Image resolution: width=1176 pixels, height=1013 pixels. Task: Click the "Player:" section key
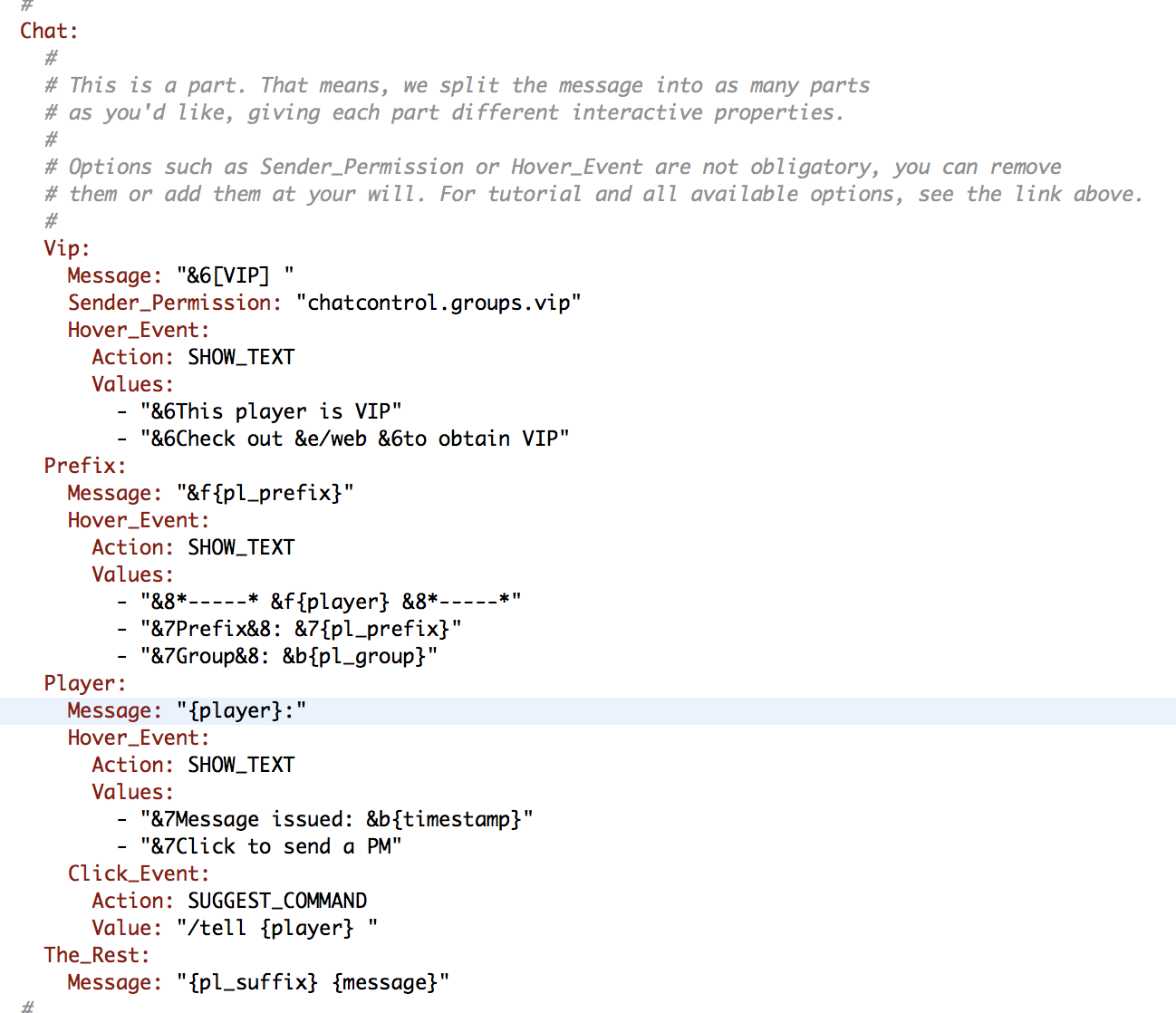[x=85, y=683]
